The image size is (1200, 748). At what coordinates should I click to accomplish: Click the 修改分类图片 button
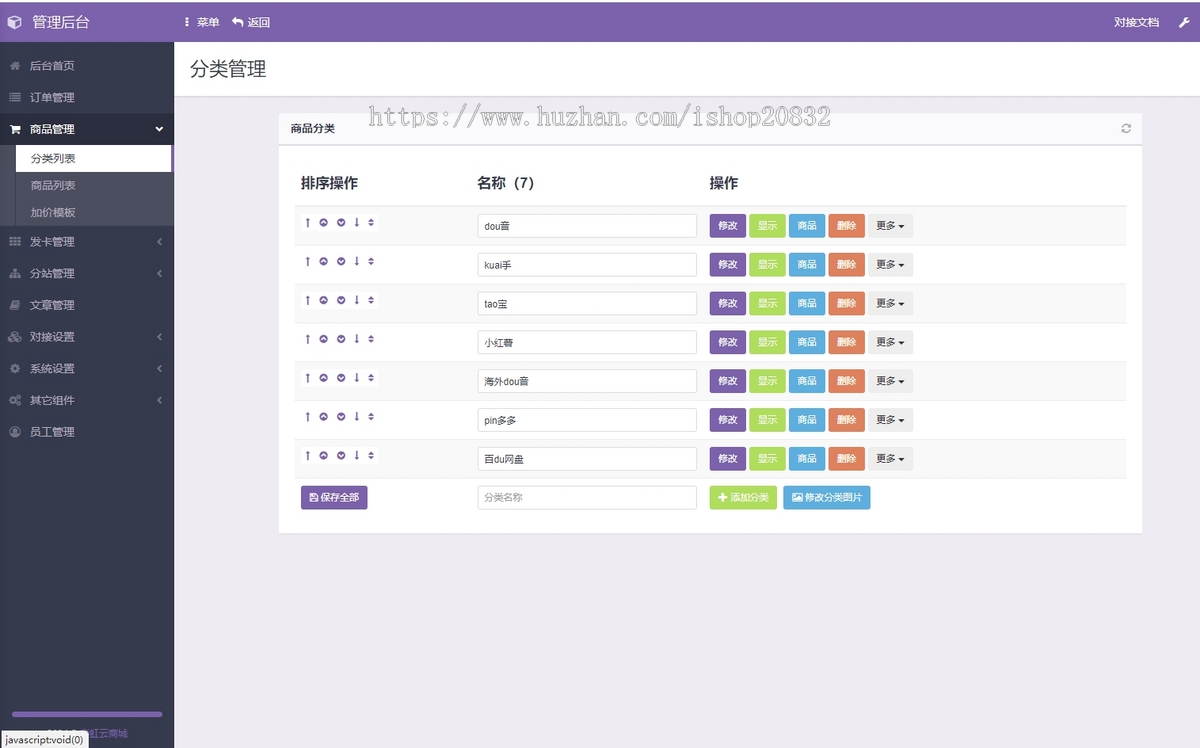point(826,497)
